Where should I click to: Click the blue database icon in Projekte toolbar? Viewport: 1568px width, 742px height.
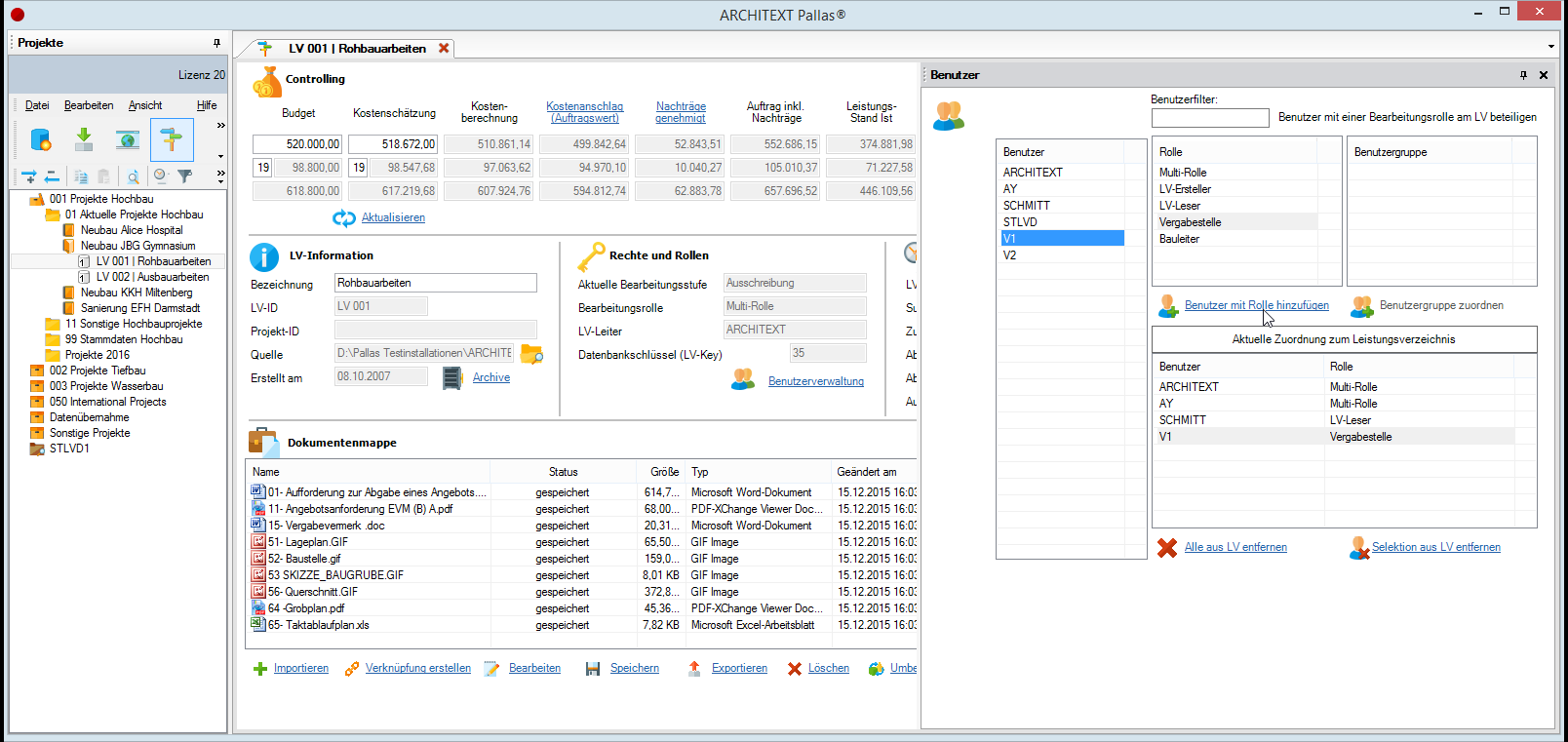(x=41, y=140)
